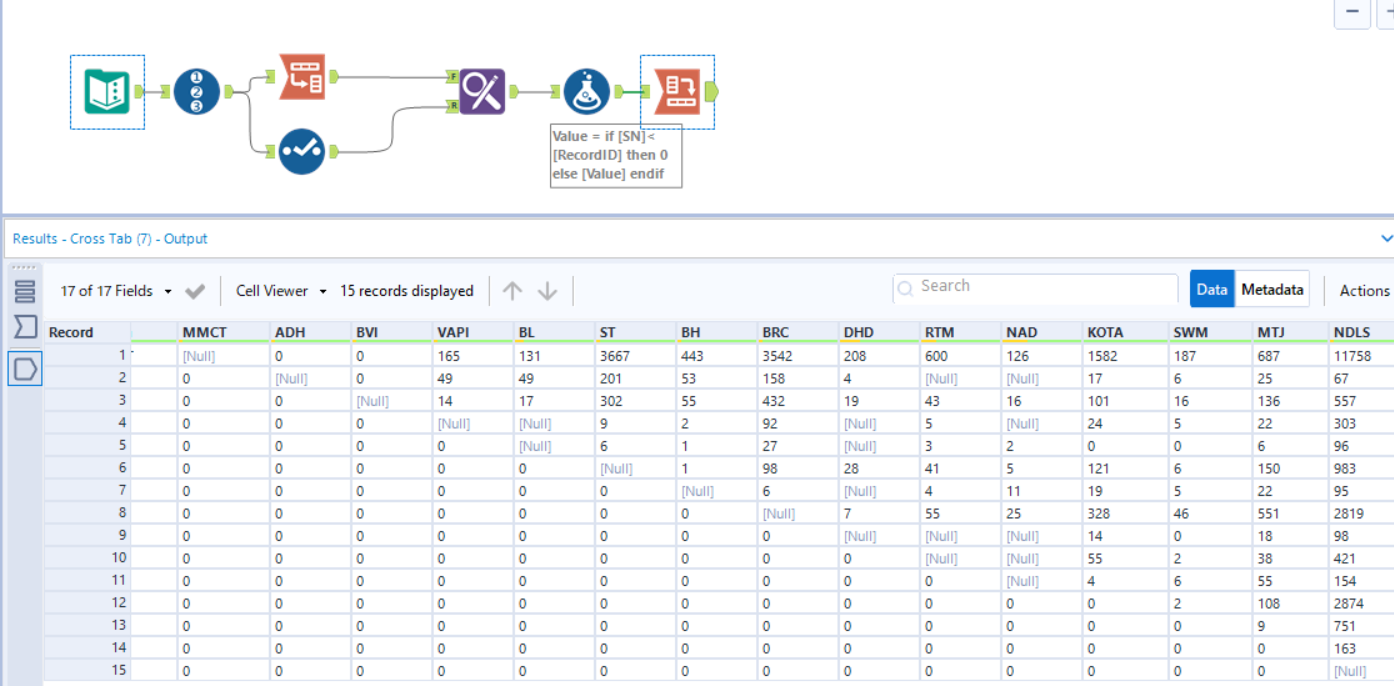Click the formula annotation box on the canvas
1394x686 pixels.
(615, 155)
